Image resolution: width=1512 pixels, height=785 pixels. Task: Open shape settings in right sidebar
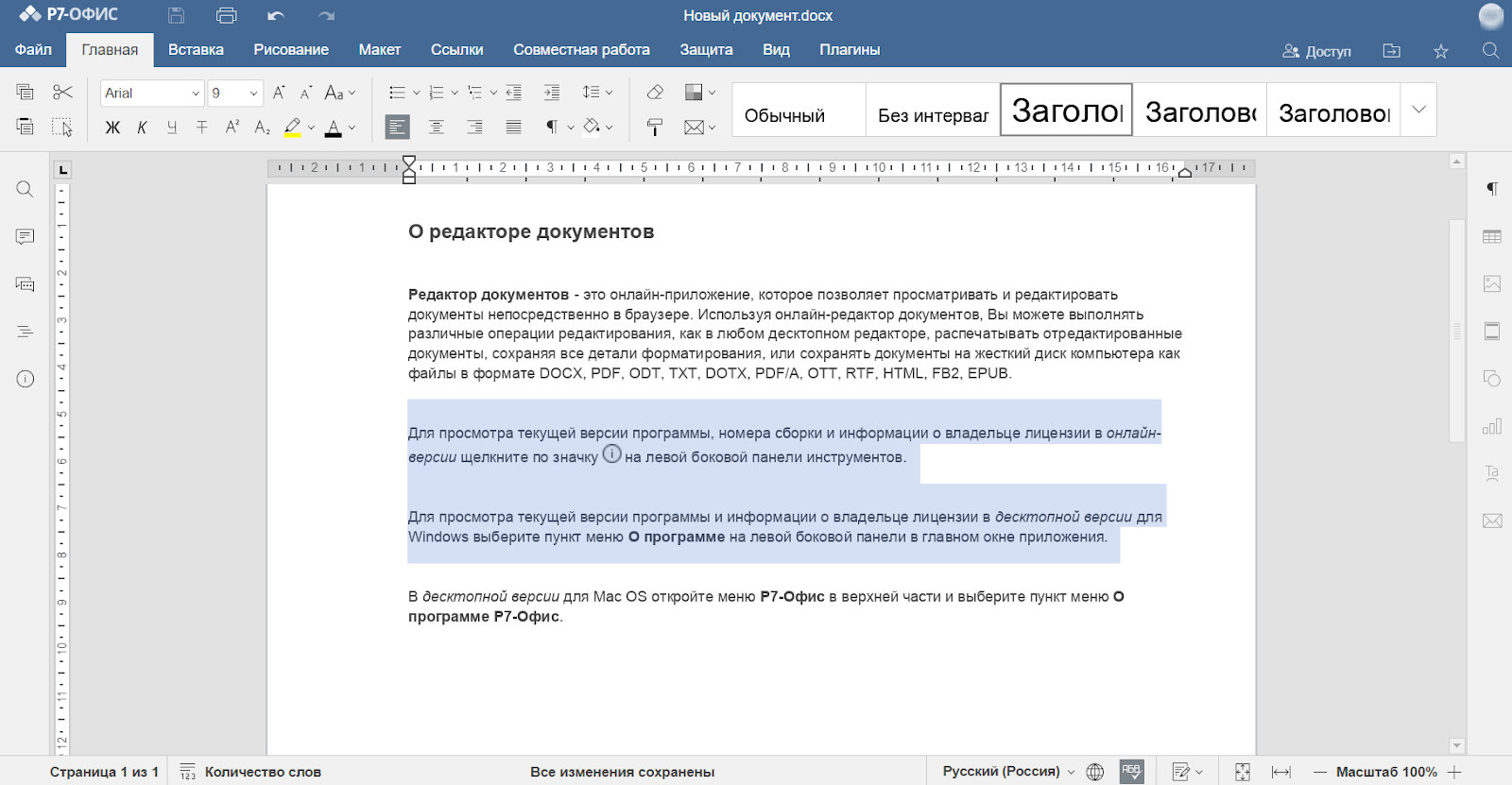[1492, 379]
